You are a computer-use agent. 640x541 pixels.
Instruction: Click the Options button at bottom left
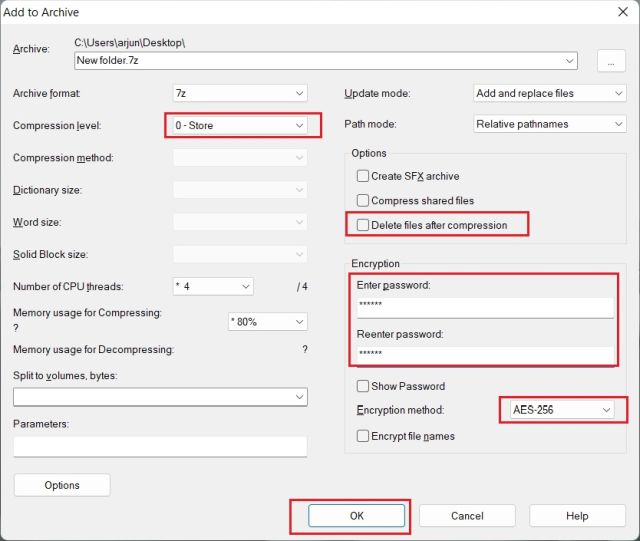[62, 485]
